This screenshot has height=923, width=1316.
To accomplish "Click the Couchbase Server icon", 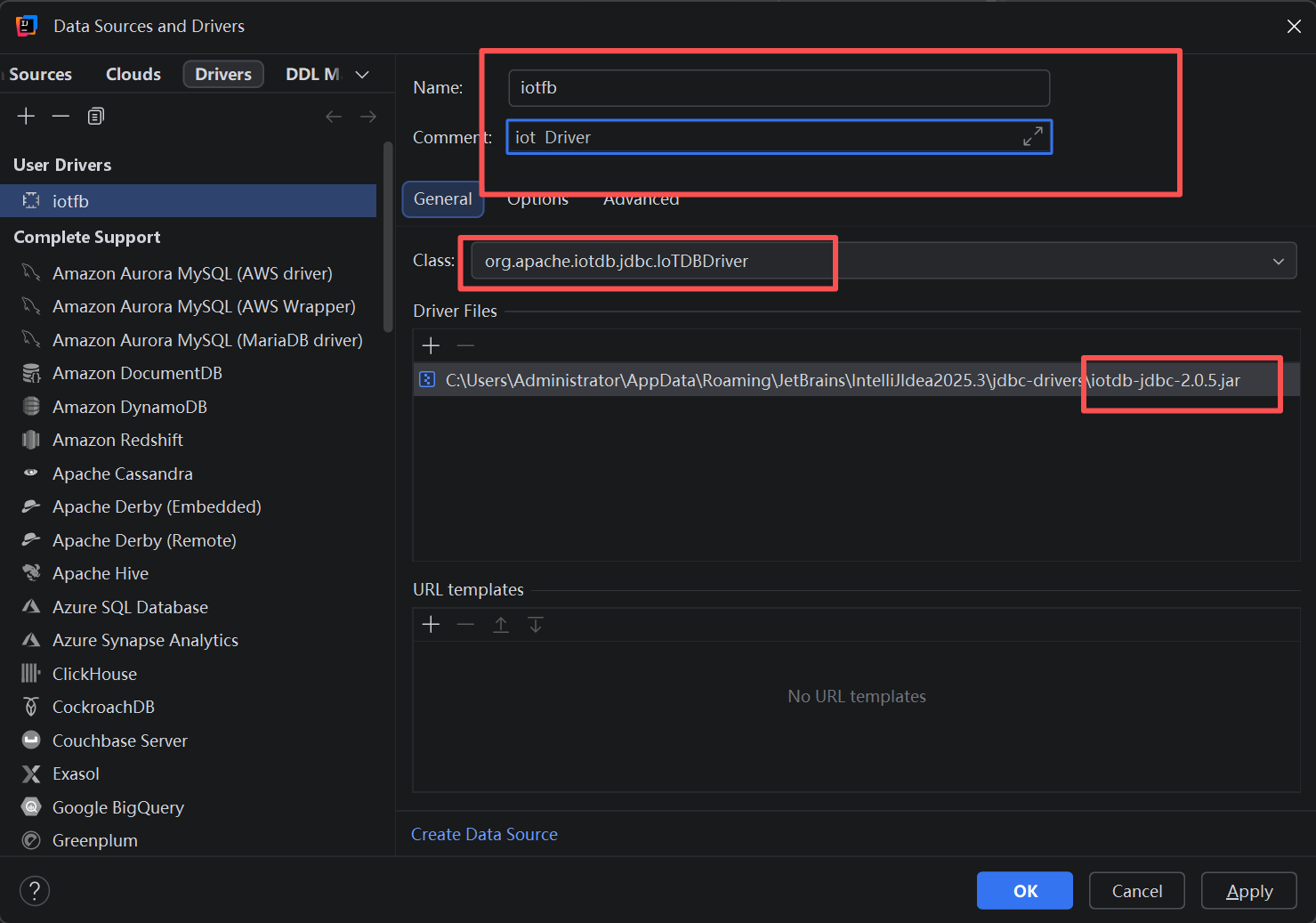I will (x=31, y=740).
